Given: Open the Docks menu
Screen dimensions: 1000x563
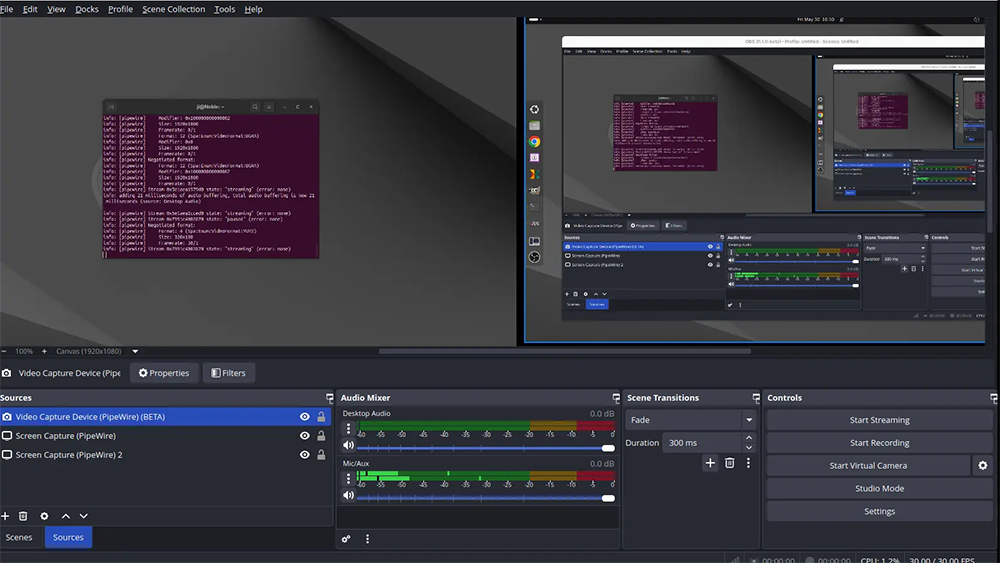Looking at the screenshot, I should (x=87, y=9).
